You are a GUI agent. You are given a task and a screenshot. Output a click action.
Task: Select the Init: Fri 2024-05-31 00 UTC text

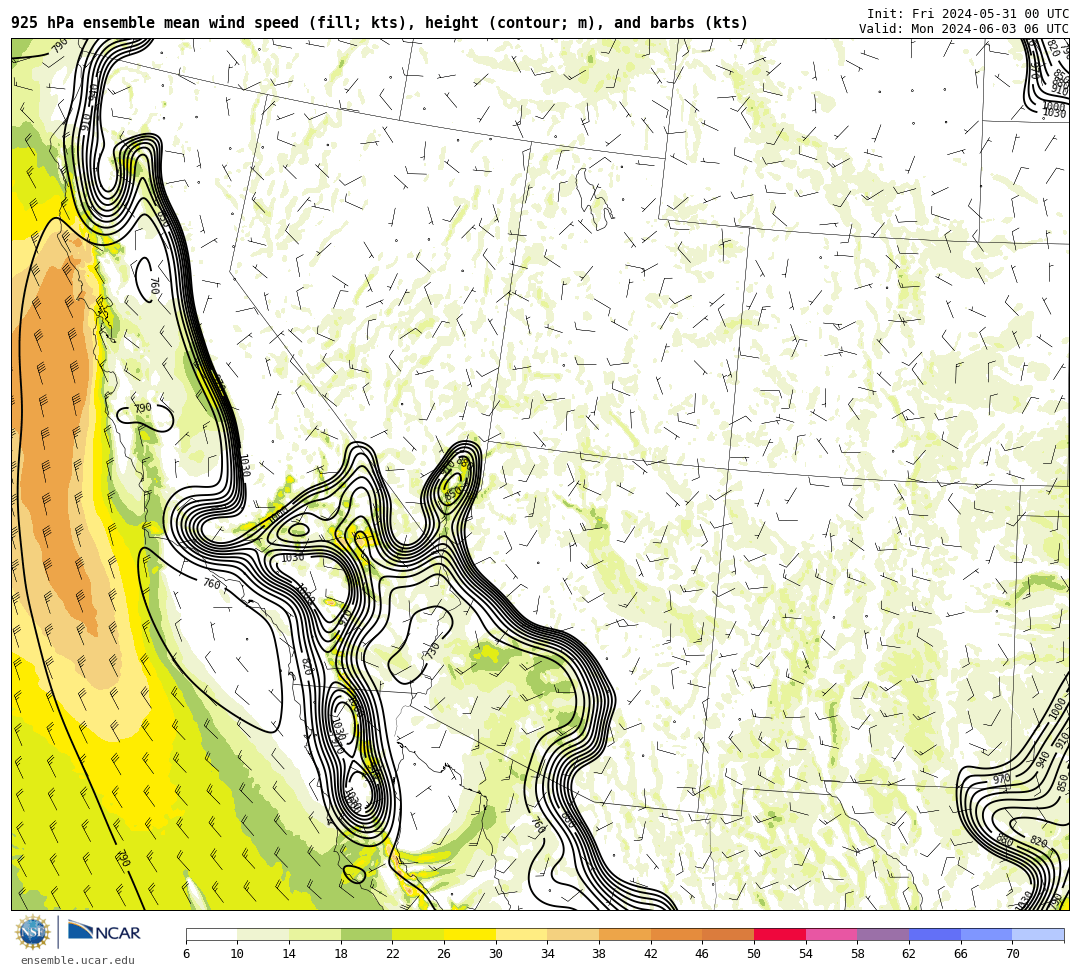[x=968, y=14]
